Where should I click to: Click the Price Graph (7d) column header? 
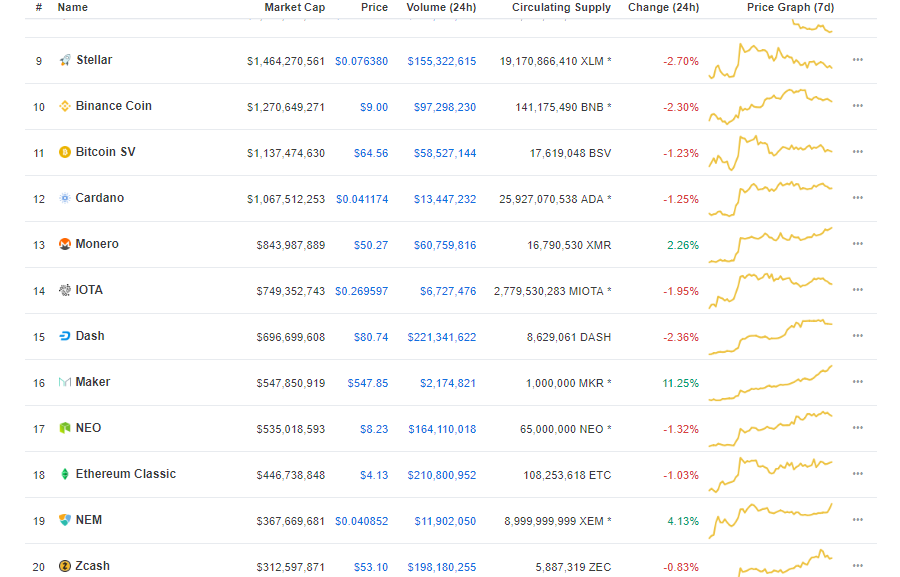[x=790, y=7]
